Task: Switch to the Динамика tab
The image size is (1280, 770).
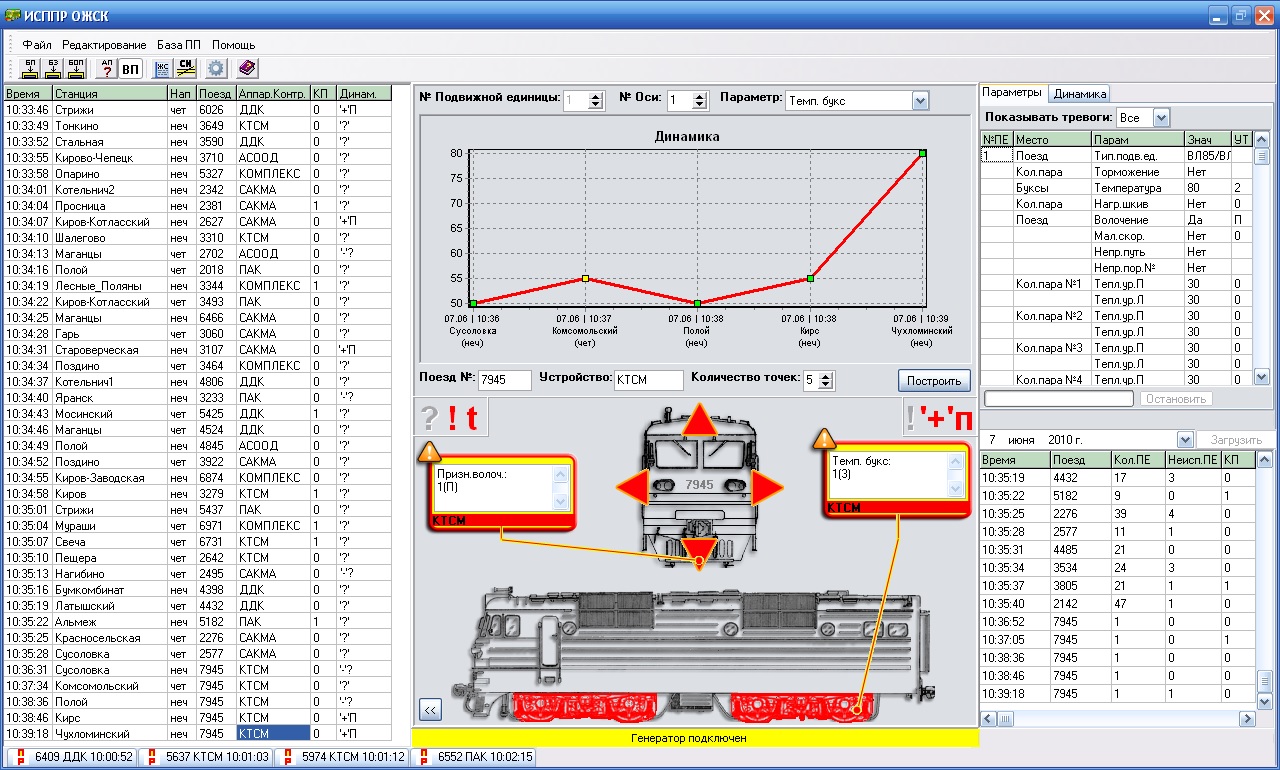Action: pos(1080,93)
